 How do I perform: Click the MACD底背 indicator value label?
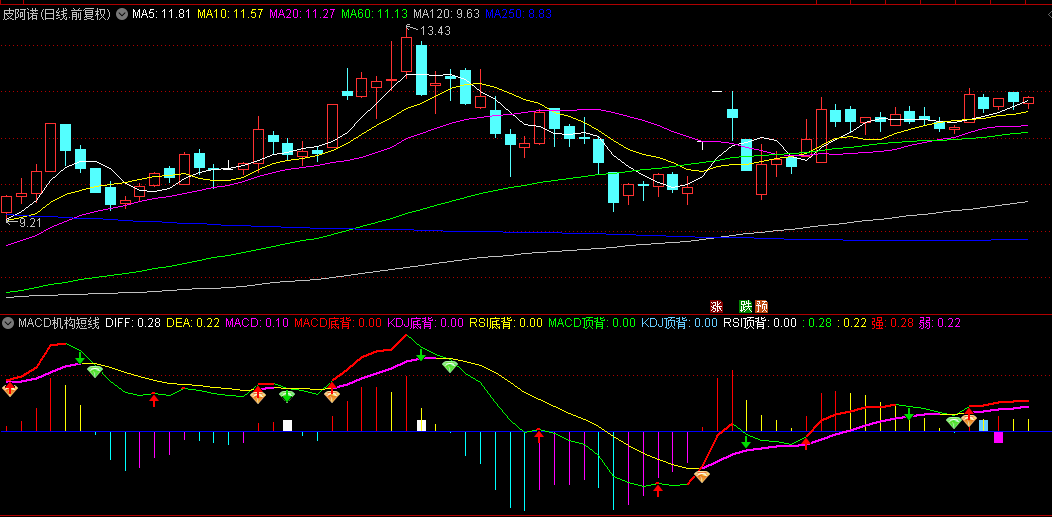tap(337, 323)
